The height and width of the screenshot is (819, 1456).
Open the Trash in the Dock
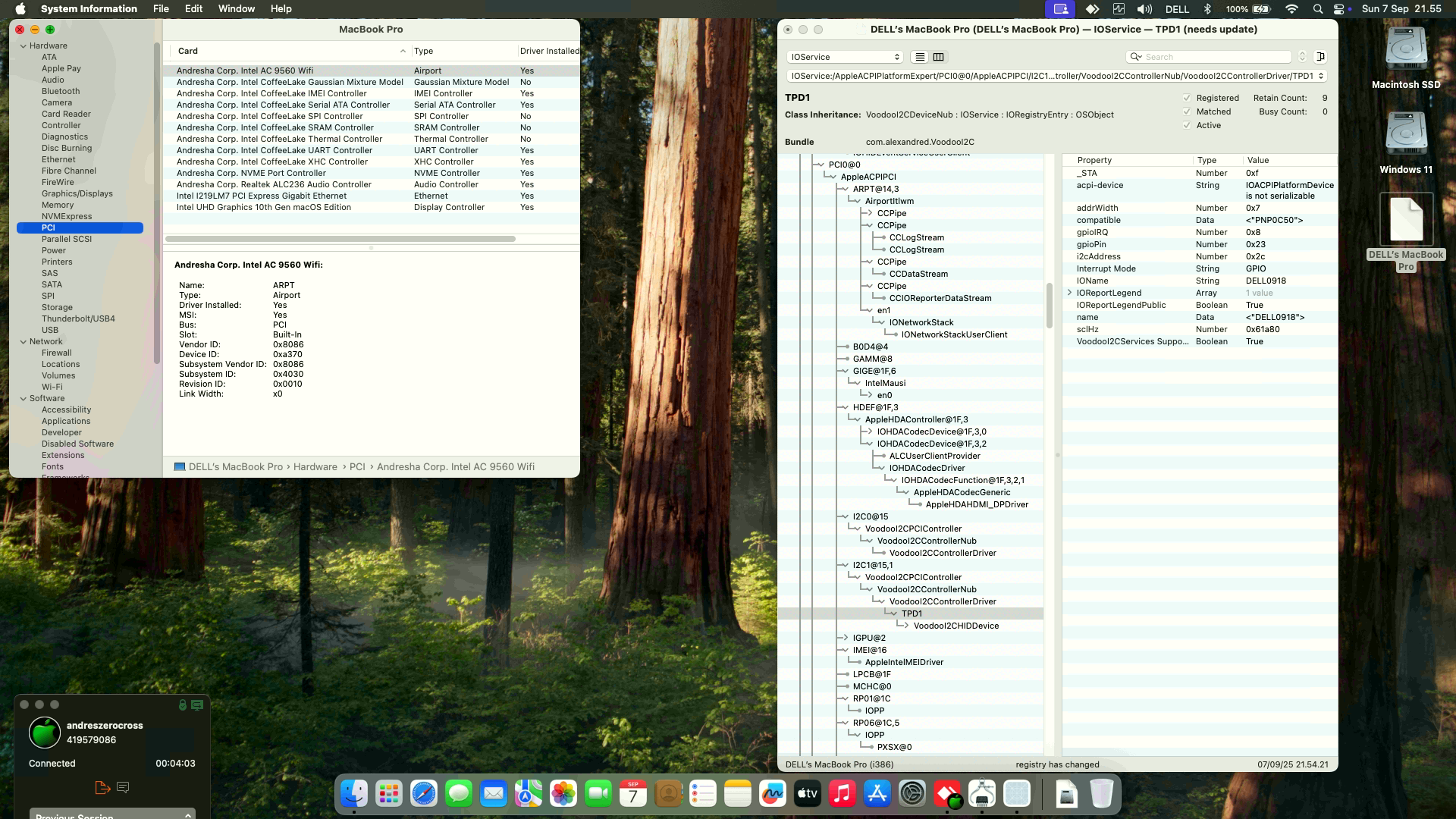pyautogui.click(x=1102, y=794)
